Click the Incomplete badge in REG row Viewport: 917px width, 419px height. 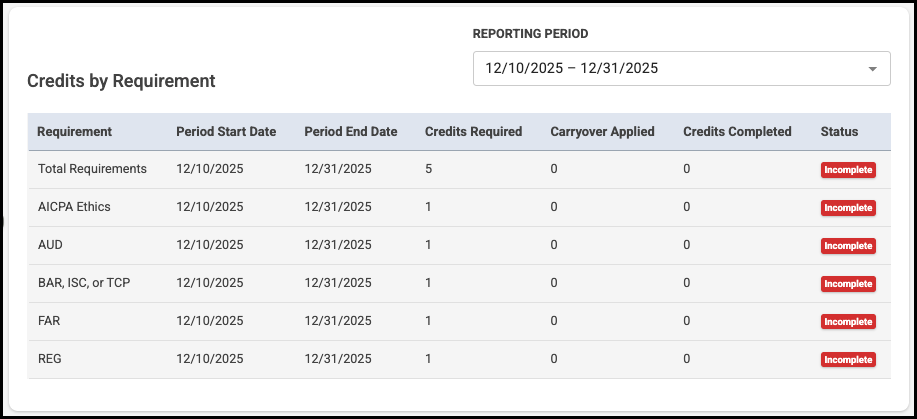(848, 360)
